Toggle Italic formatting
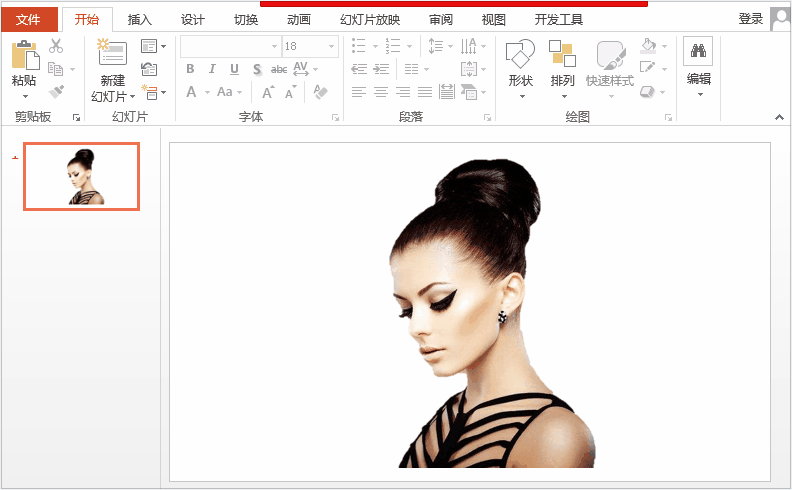 [x=212, y=69]
